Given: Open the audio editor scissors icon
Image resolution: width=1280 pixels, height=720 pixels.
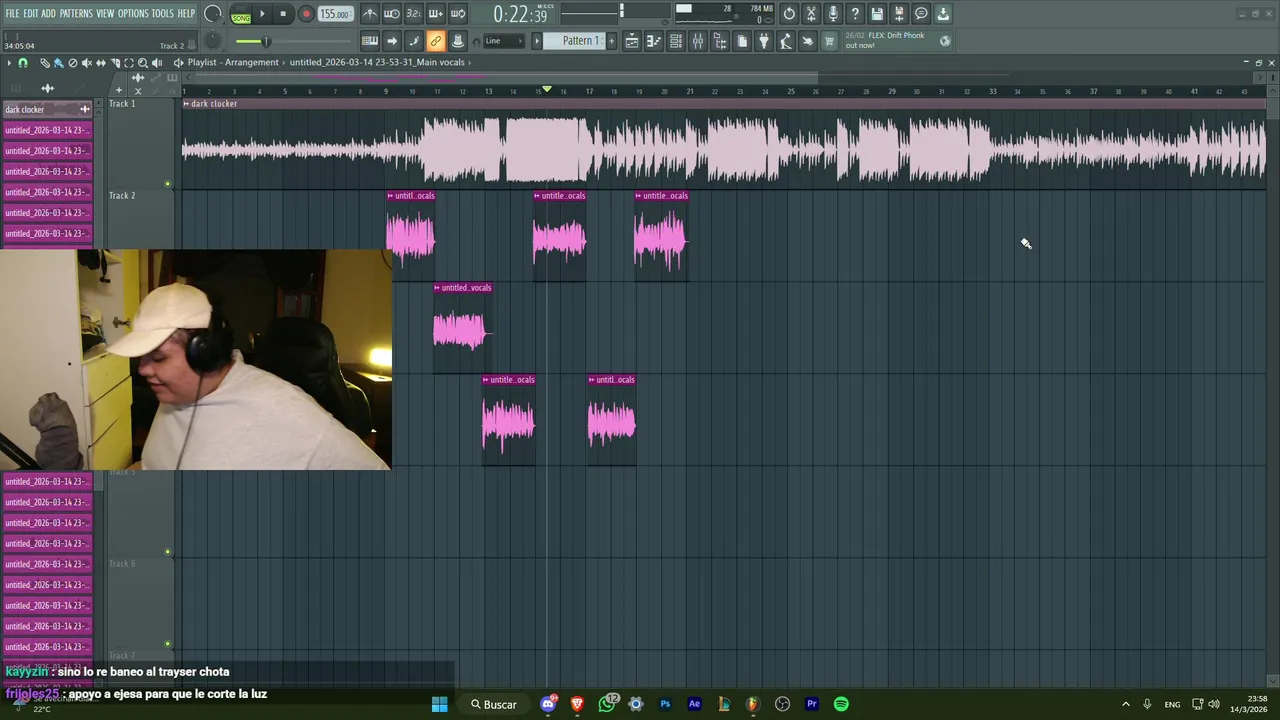Looking at the screenshot, I should click(811, 14).
